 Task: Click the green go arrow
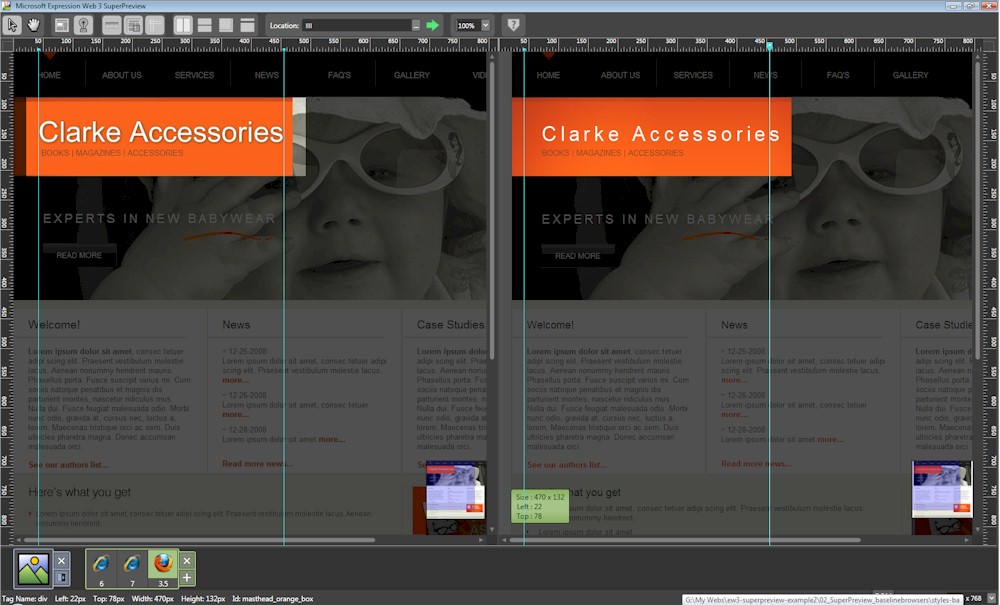coord(432,26)
